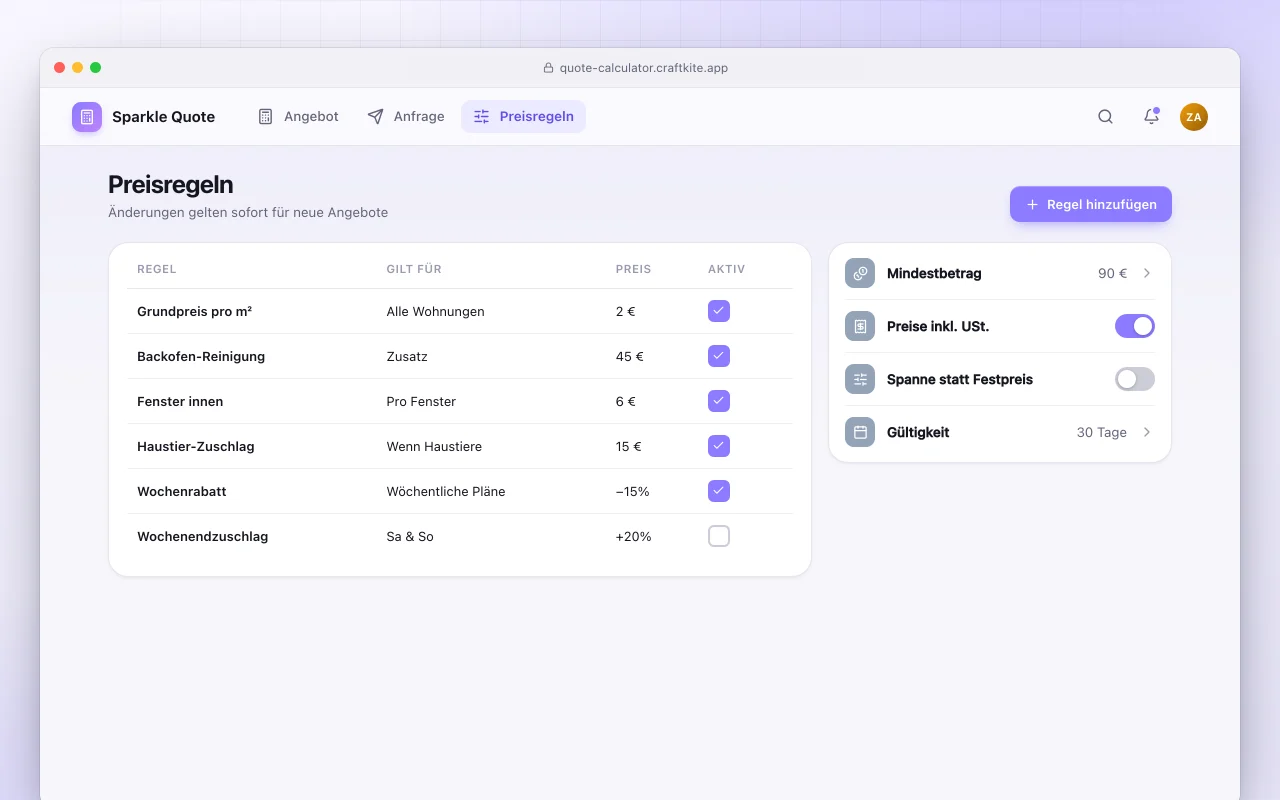1280x800 pixels.
Task: Click the +20% price cell
Action: click(x=634, y=536)
